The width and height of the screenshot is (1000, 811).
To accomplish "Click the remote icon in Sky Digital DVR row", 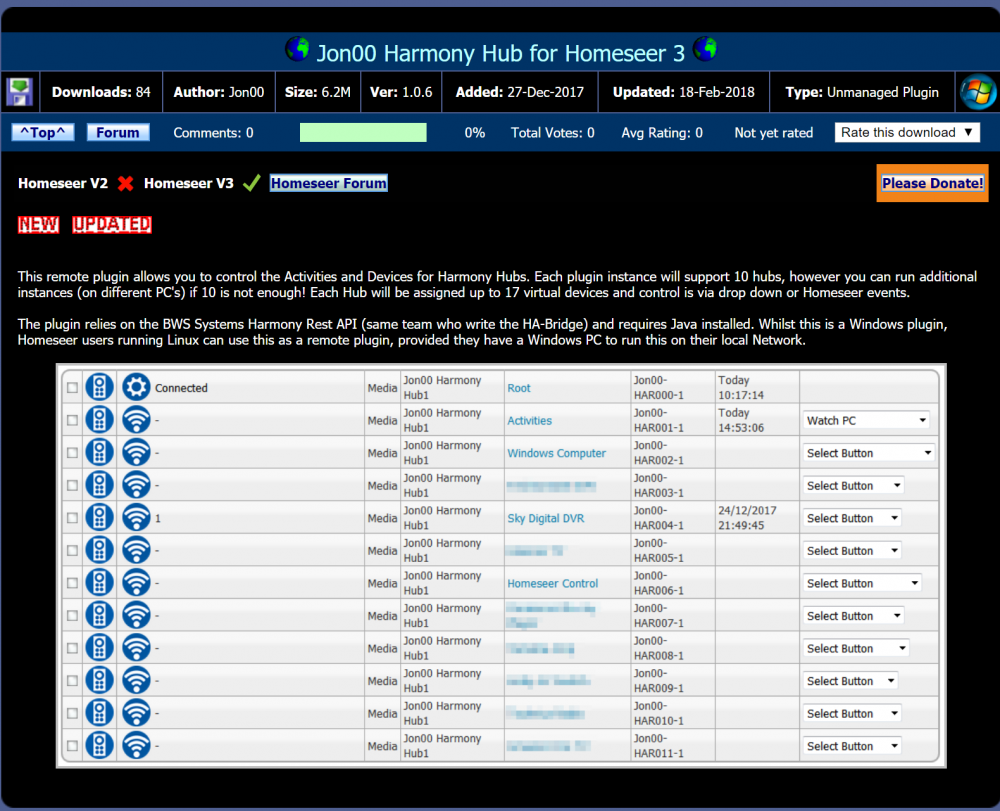I will tap(99, 518).
